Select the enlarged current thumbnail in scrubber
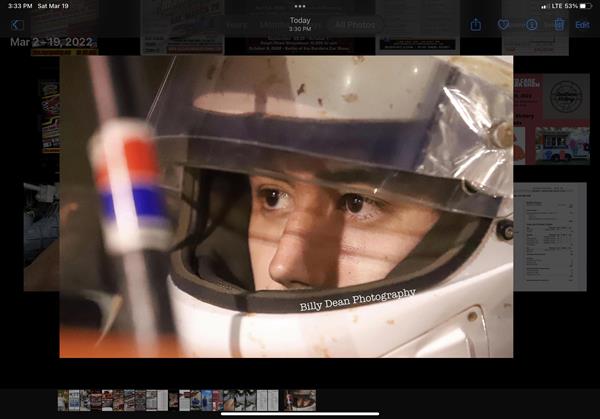600x419 pixels. coord(299,400)
